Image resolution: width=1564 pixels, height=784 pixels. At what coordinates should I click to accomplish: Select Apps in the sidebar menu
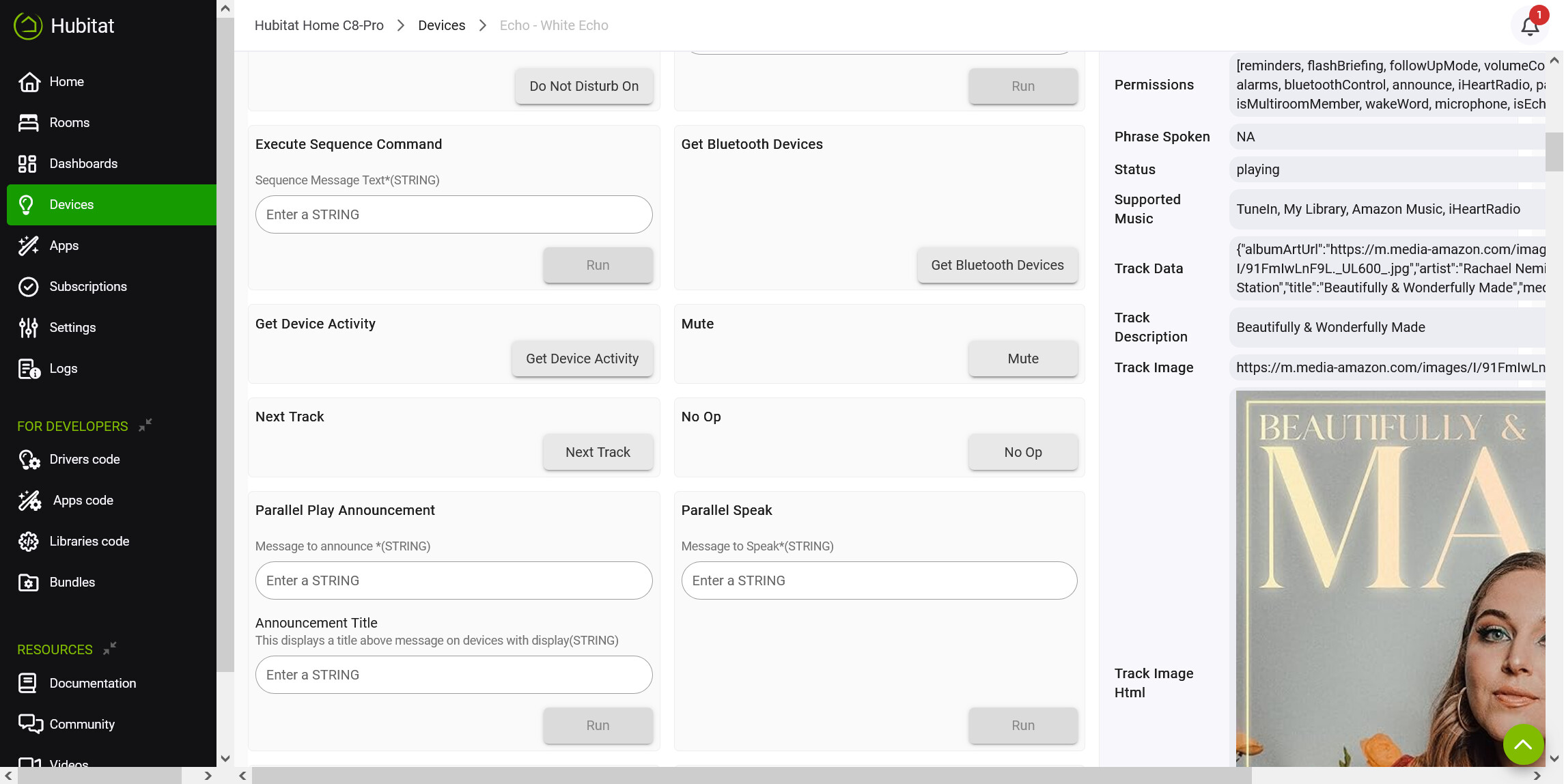click(64, 246)
